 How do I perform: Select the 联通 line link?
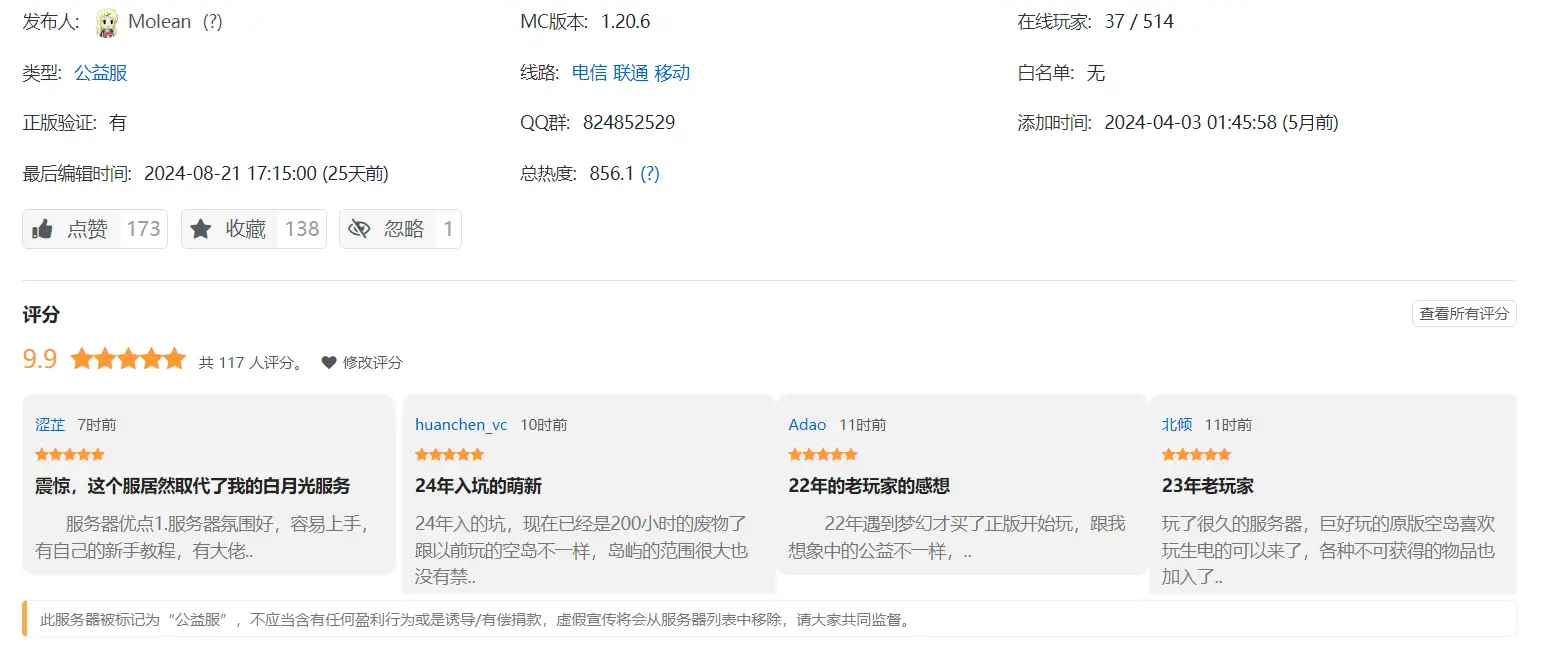[631, 72]
